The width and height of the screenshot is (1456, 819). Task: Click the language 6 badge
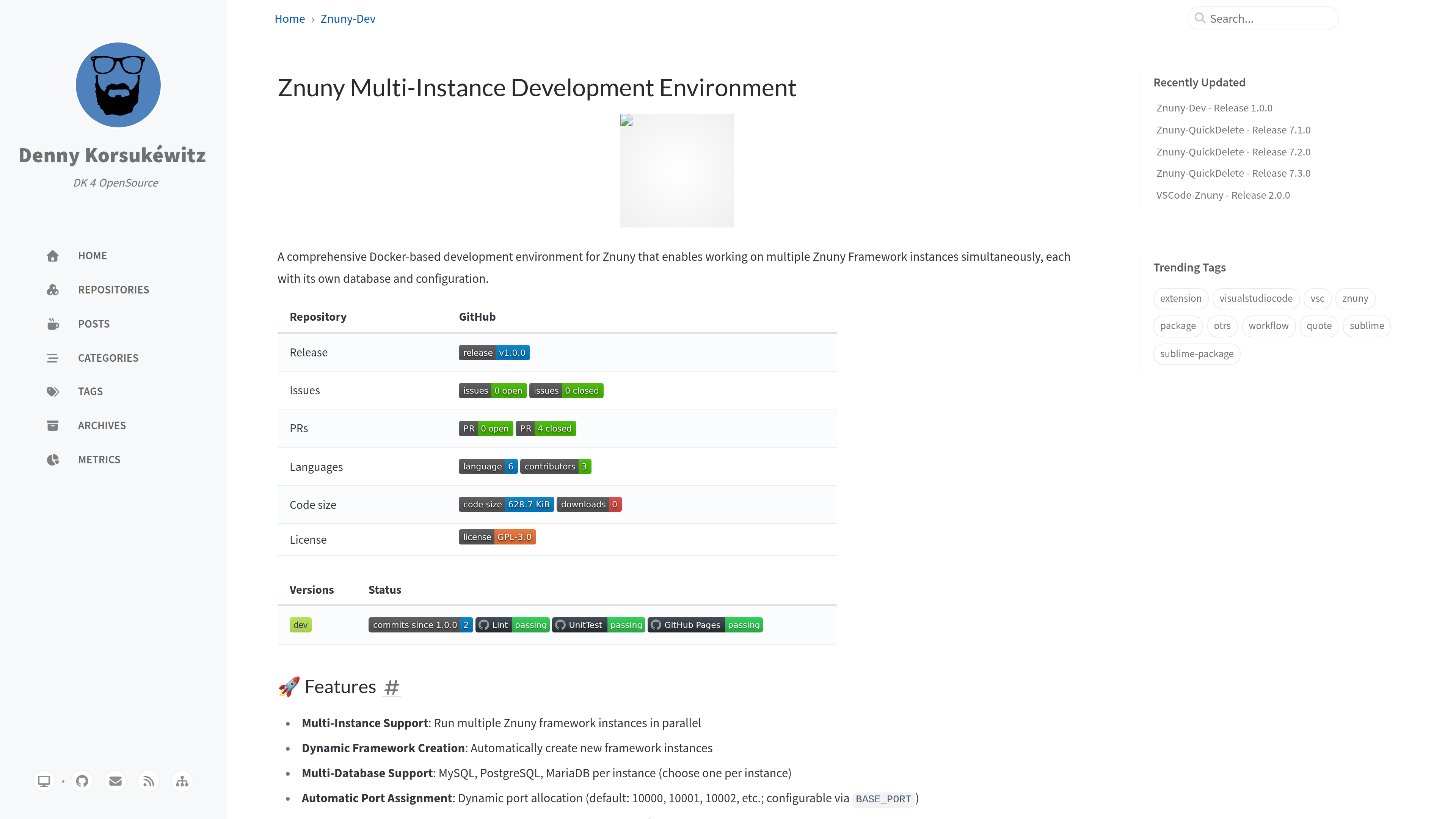pyautogui.click(x=488, y=466)
